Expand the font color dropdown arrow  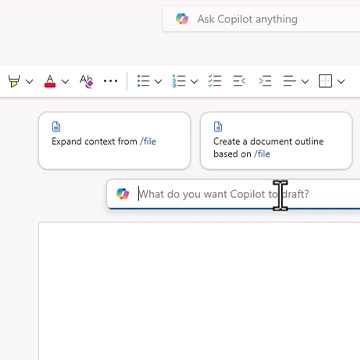click(x=65, y=81)
